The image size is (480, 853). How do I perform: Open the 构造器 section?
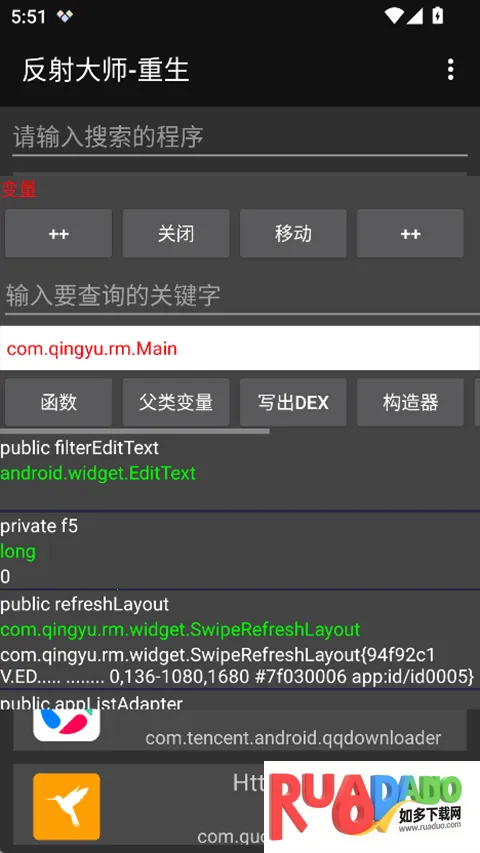410,403
